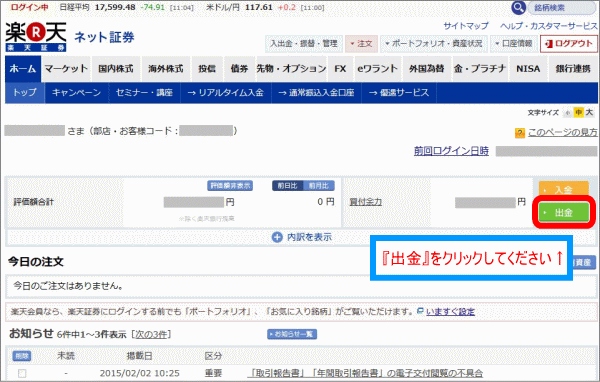
Task: Select medium 中 text size
Action: (578, 112)
